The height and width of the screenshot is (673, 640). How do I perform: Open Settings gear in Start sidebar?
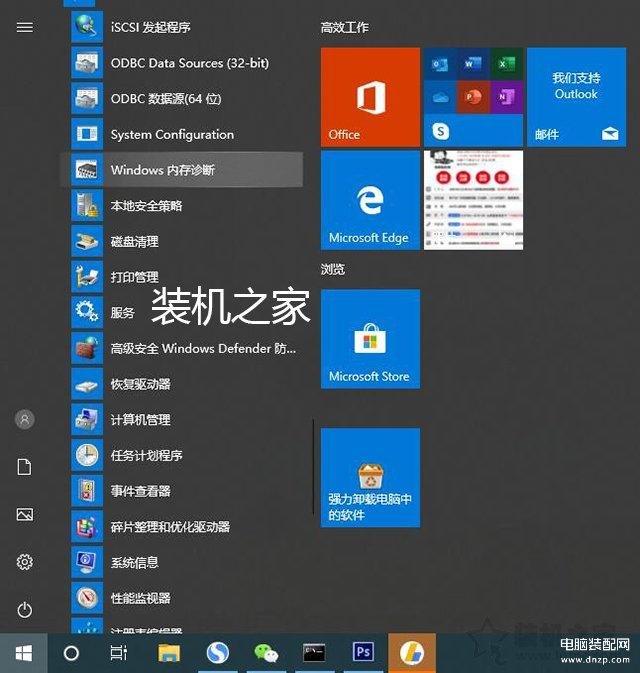(24, 562)
